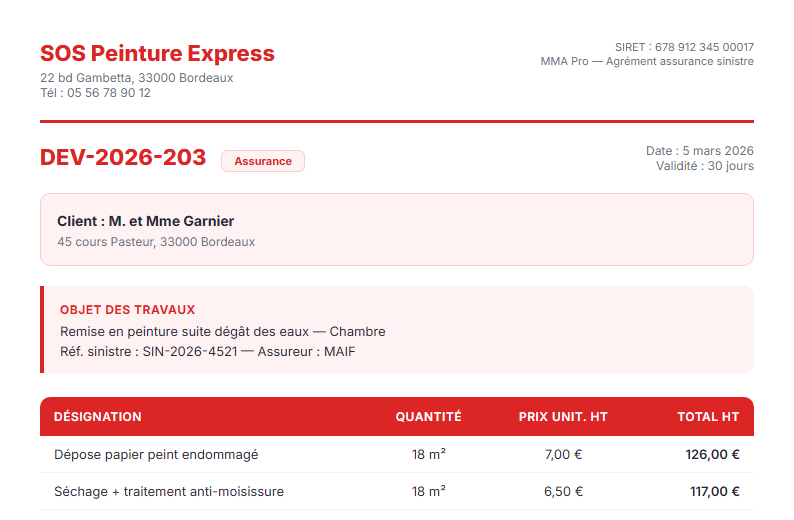This screenshot has width=794, height=520.
Task: Click the QUANTITÉ column header
Action: tap(428, 417)
